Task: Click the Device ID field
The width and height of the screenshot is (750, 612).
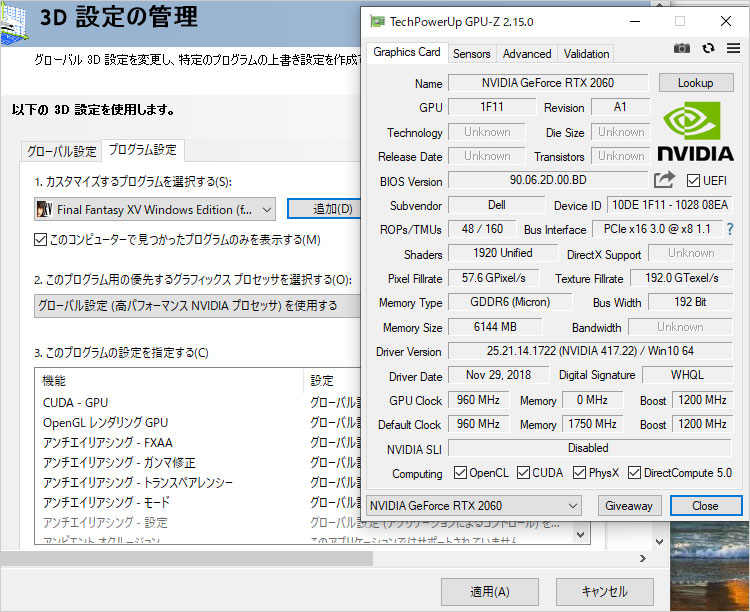Action: 670,205
